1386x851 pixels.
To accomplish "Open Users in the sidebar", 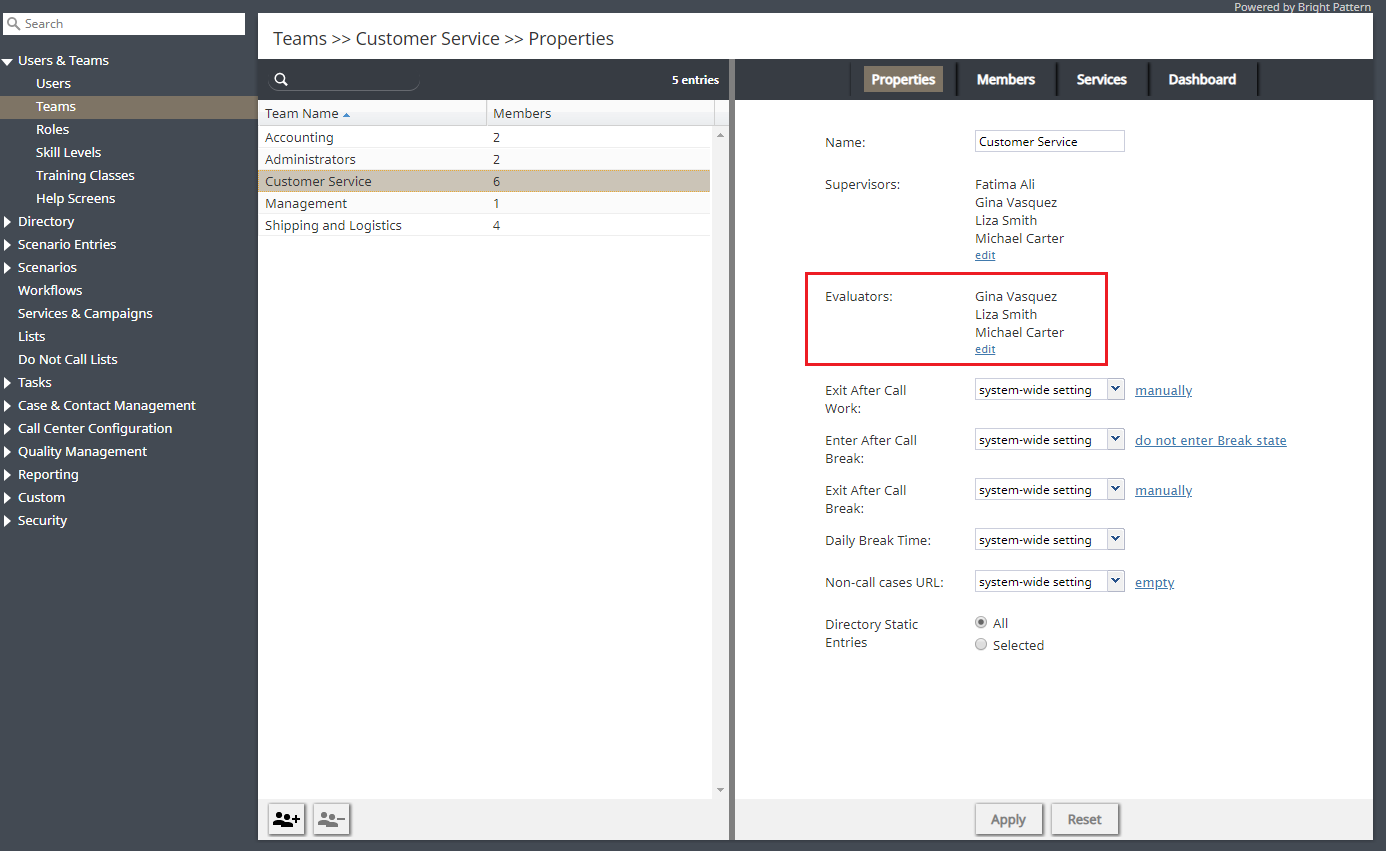I will [x=53, y=84].
